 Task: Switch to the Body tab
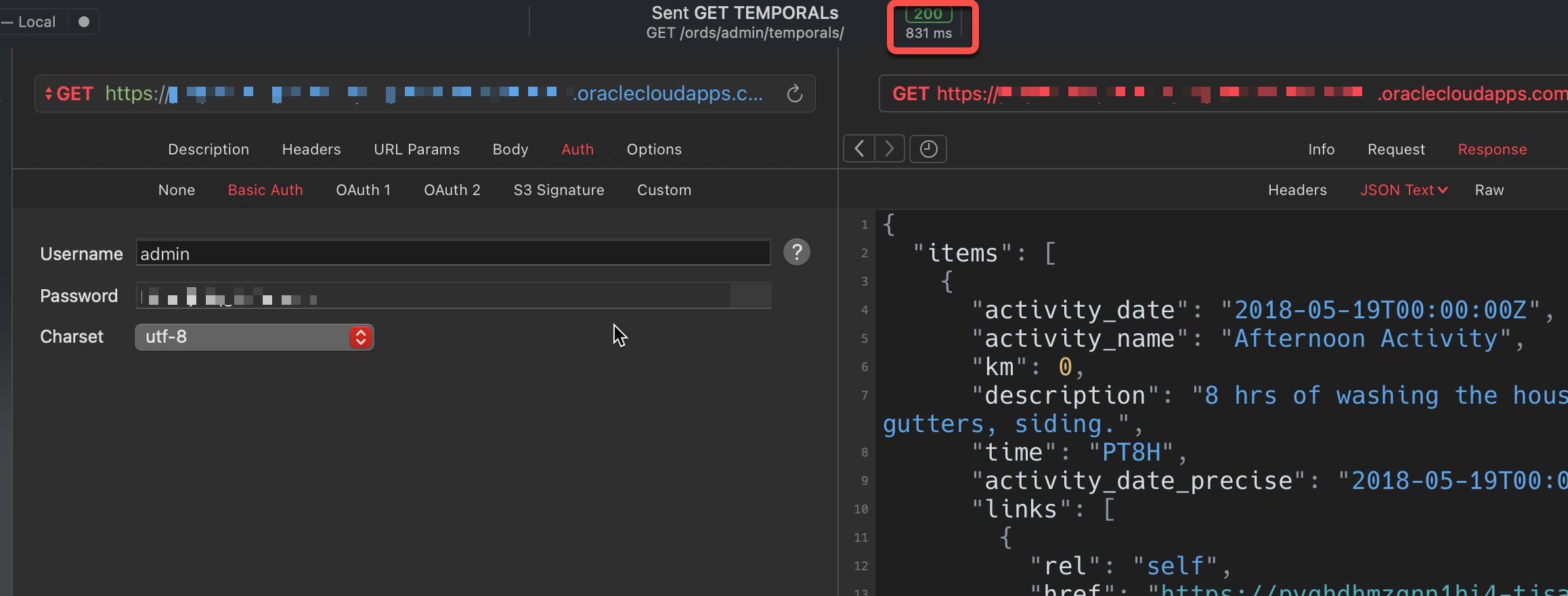click(x=510, y=150)
